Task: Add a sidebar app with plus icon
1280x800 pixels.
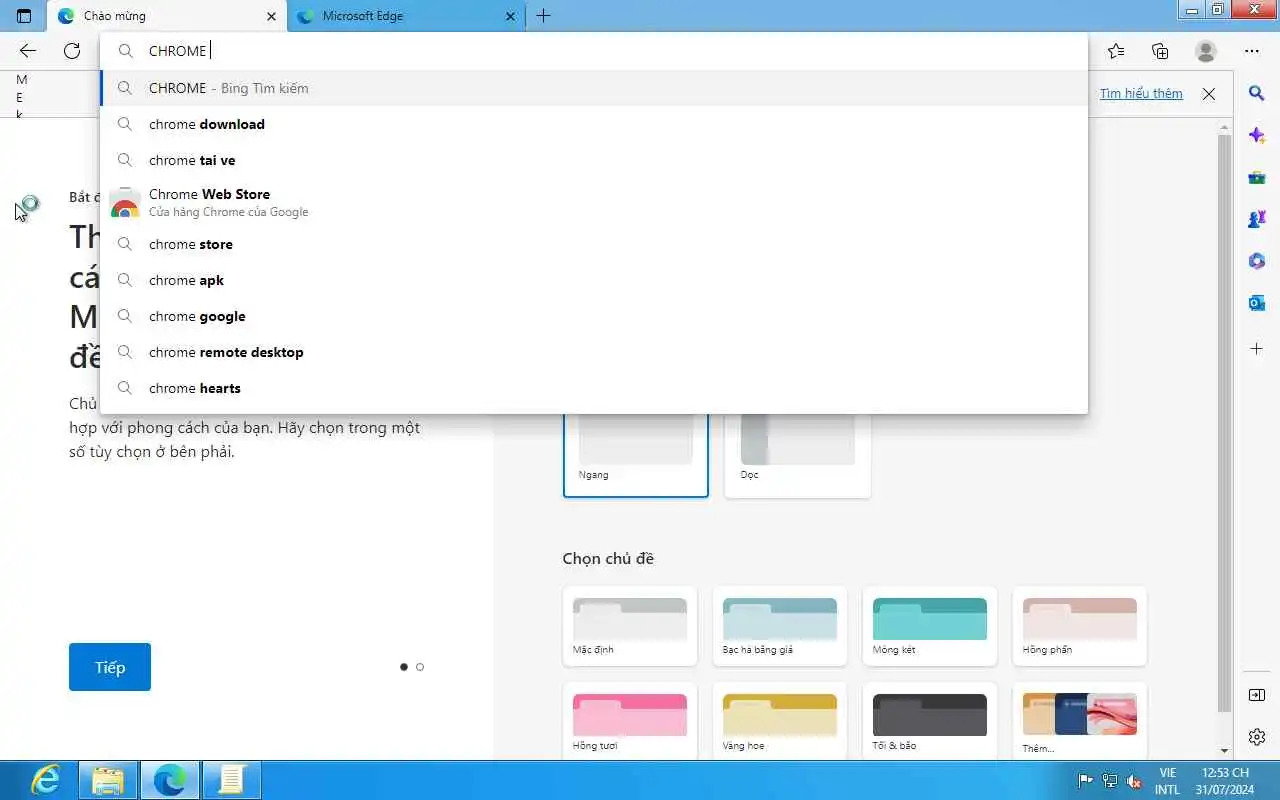Action: pyautogui.click(x=1257, y=349)
